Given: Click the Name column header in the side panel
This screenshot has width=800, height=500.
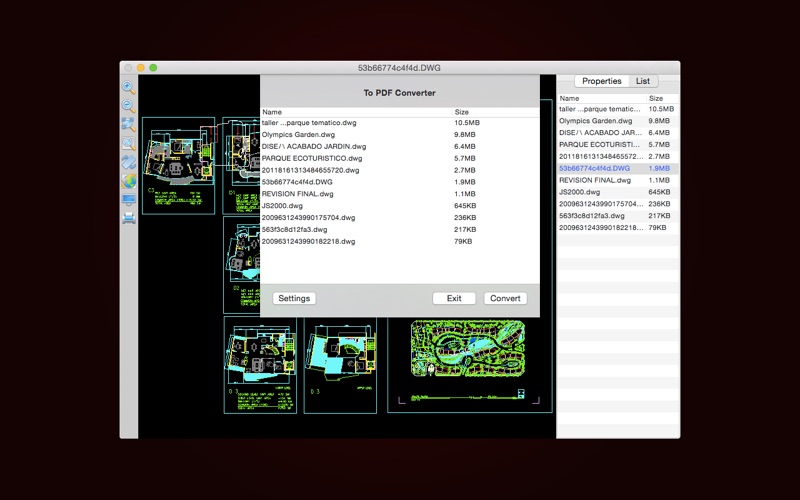Looking at the screenshot, I should click(602, 98).
